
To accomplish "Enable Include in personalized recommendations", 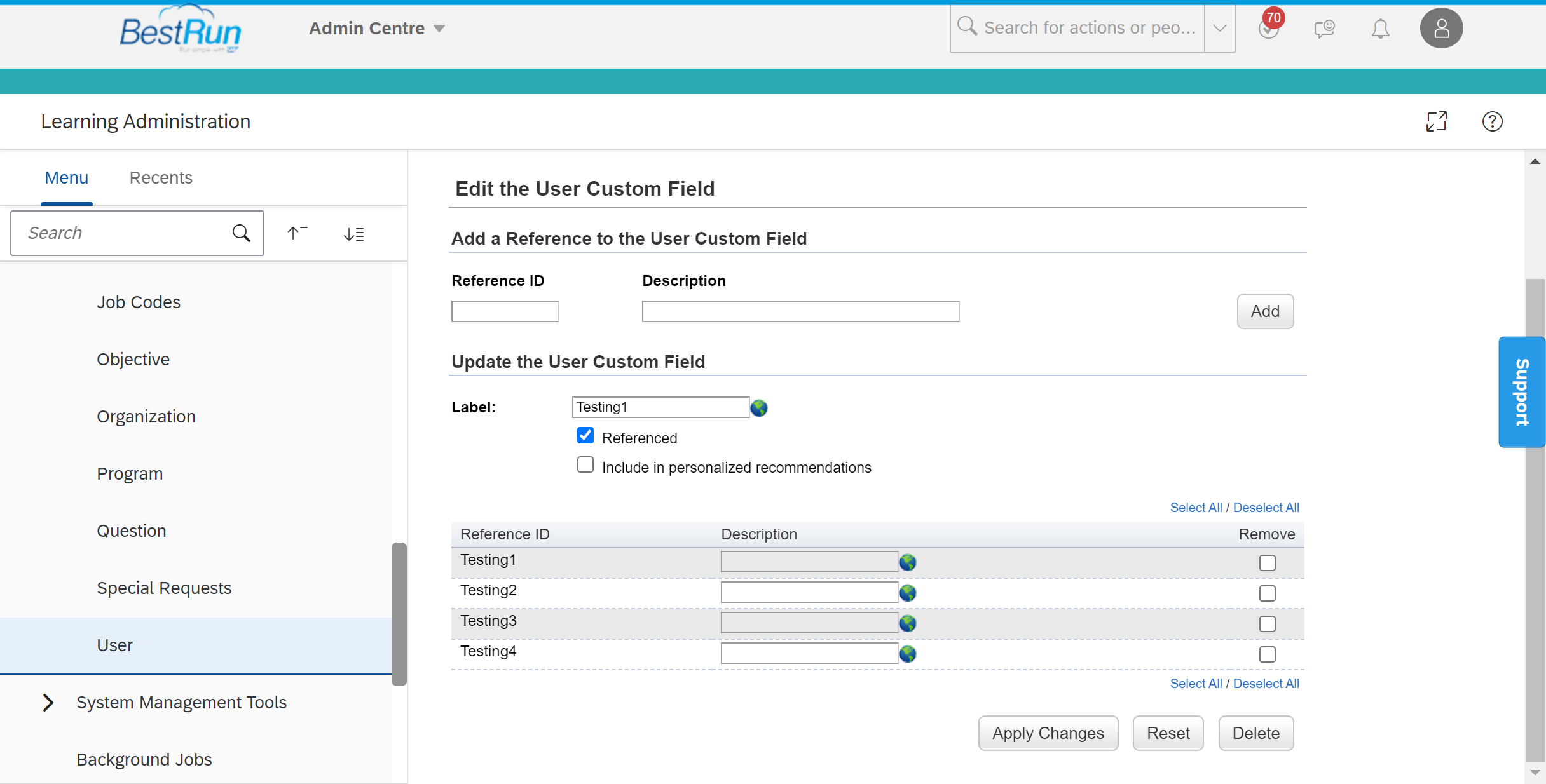I will click(585, 465).
